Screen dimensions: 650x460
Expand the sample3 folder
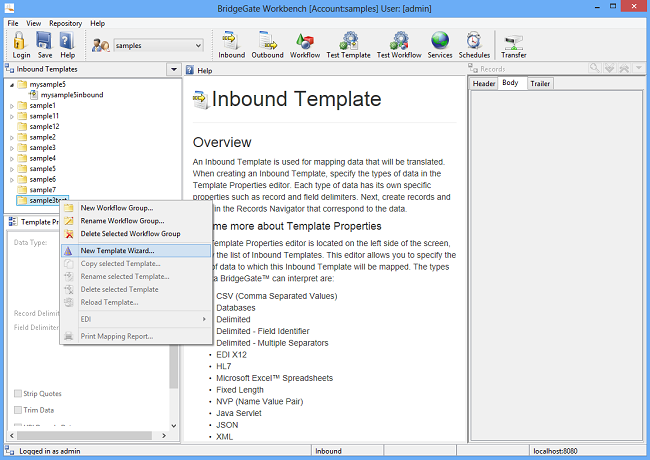[12, 148]
